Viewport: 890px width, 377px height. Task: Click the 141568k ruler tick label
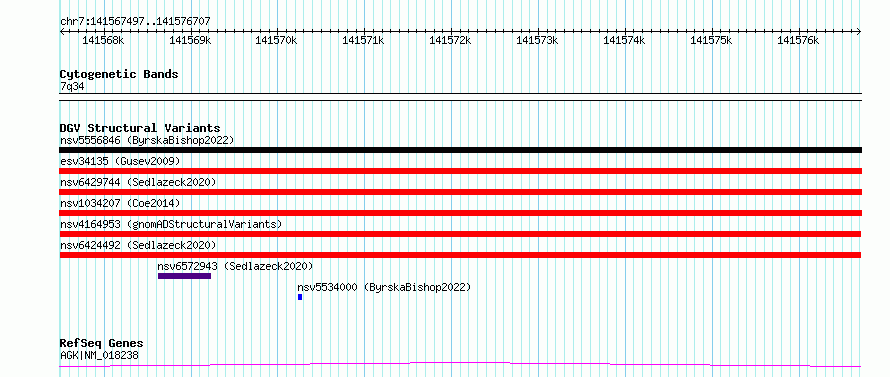pyautogui.click(x=103, y=41)
